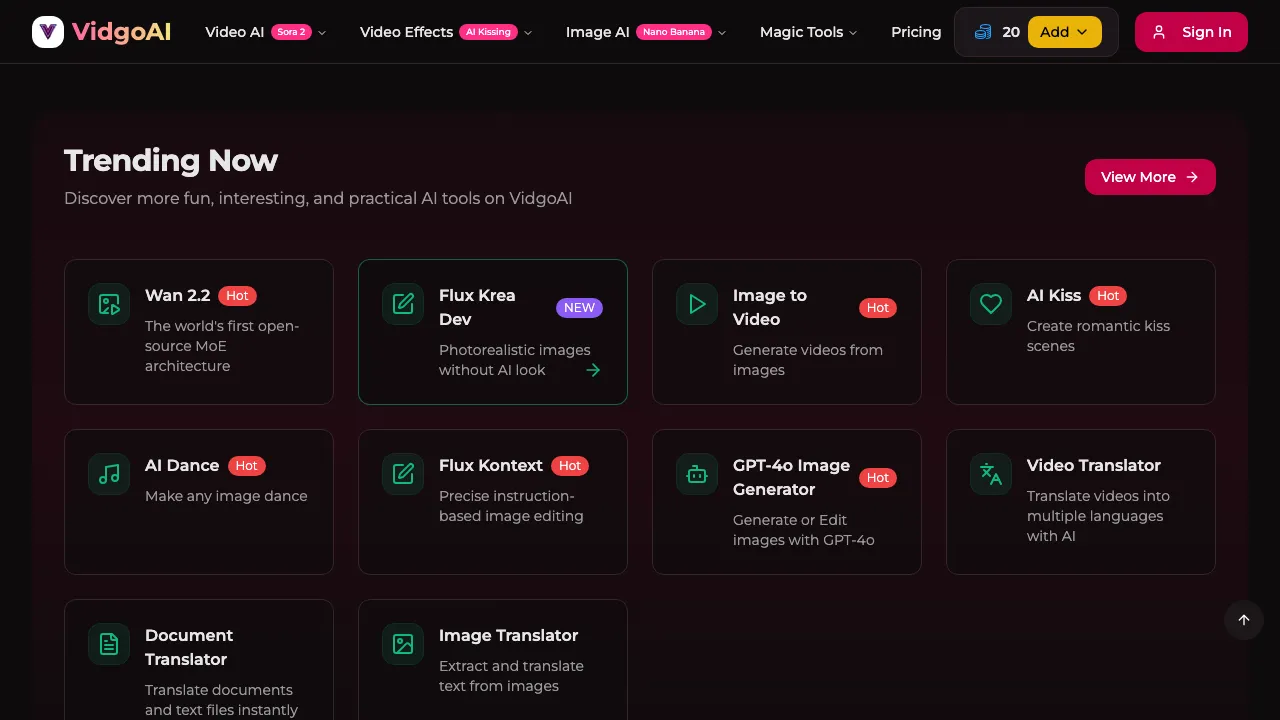Open Image to Video via its play icon
Screen dimensions: 1280x720
click(696, 304)
